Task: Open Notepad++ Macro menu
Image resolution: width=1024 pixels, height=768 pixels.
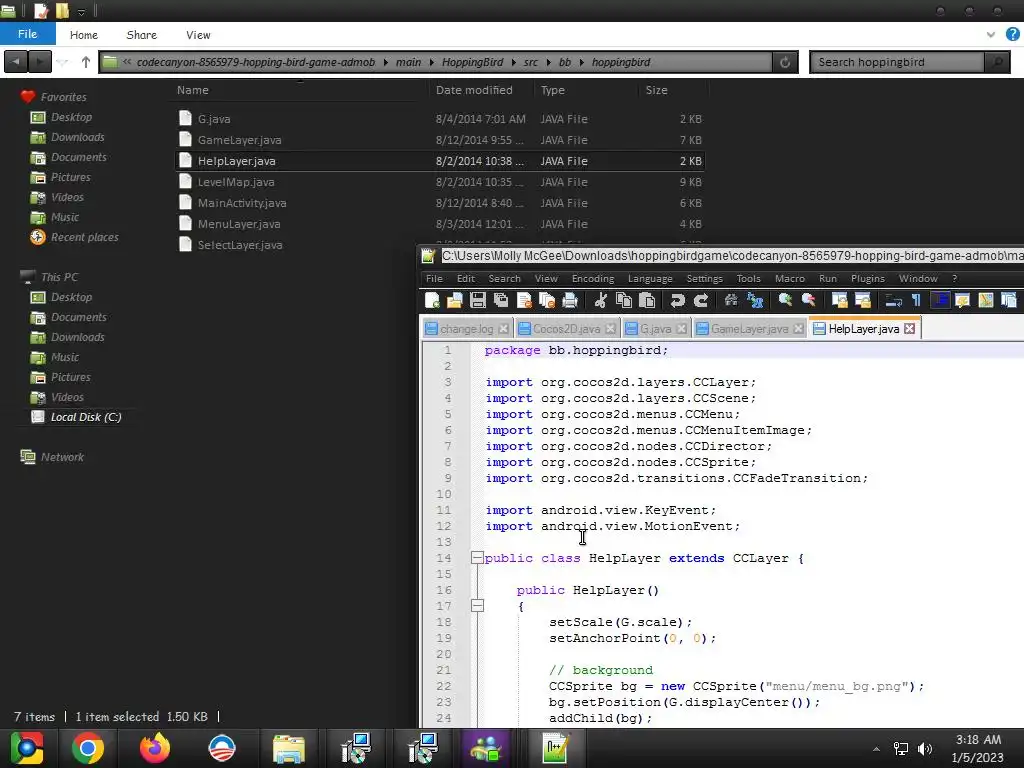Action: pos(790,278)
